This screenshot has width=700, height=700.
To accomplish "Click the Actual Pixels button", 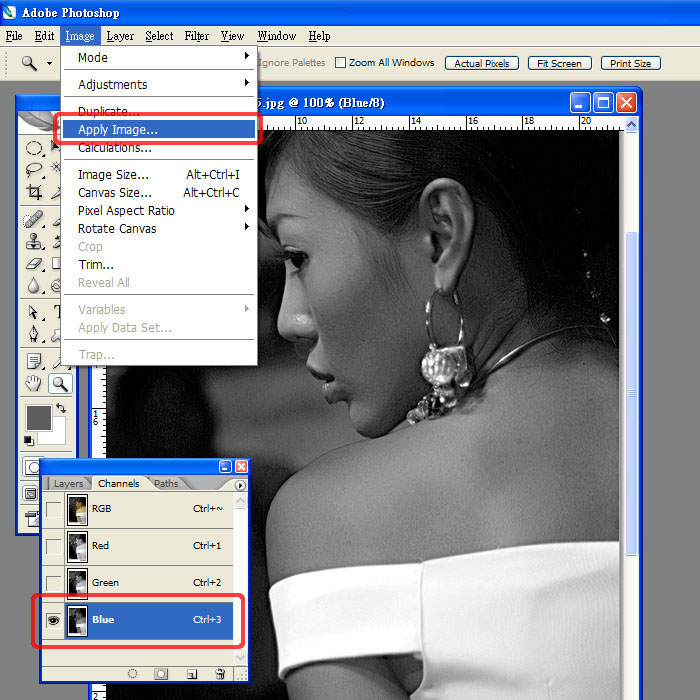I will [x=481, y=63].
